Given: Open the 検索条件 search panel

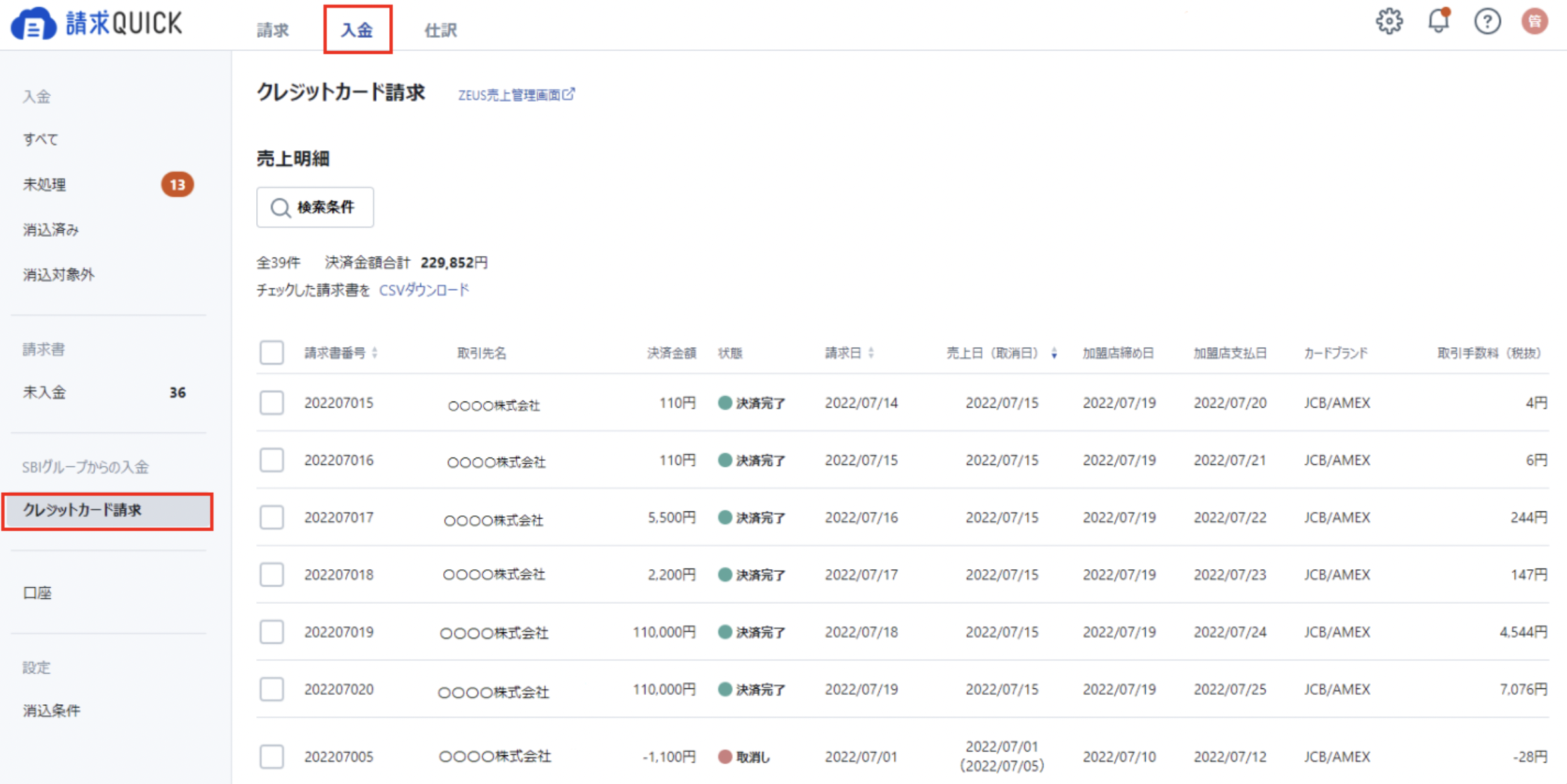Looking at the screenshot, I should tap(315, 207).
